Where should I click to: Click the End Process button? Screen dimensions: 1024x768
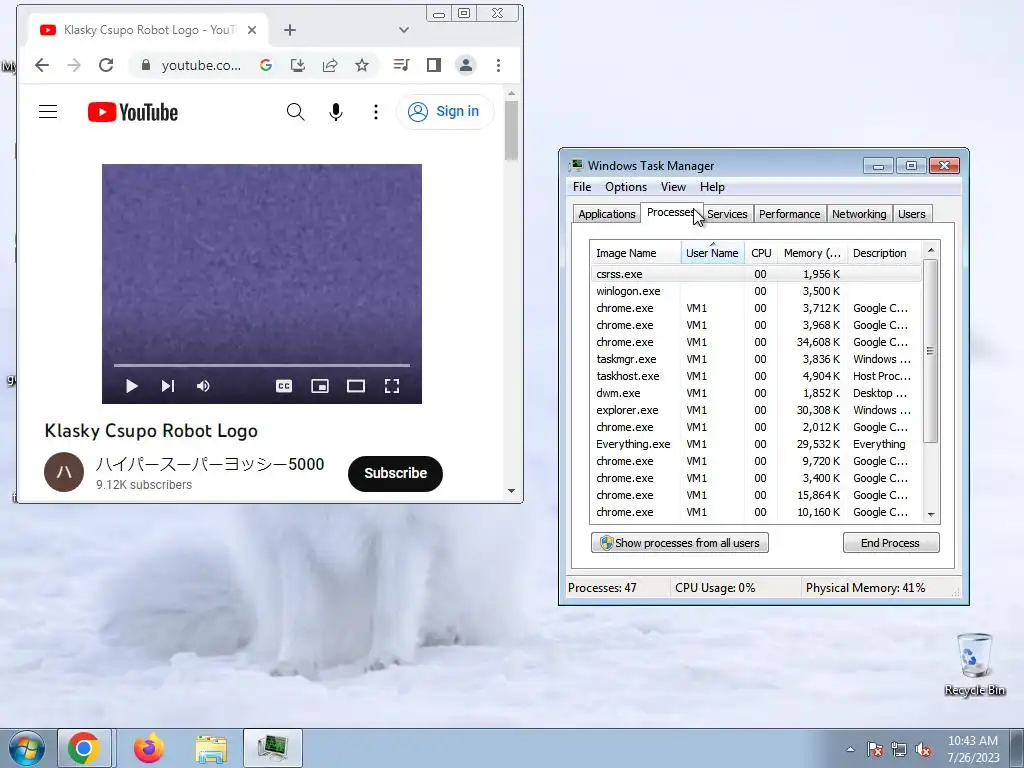point(891,543)
